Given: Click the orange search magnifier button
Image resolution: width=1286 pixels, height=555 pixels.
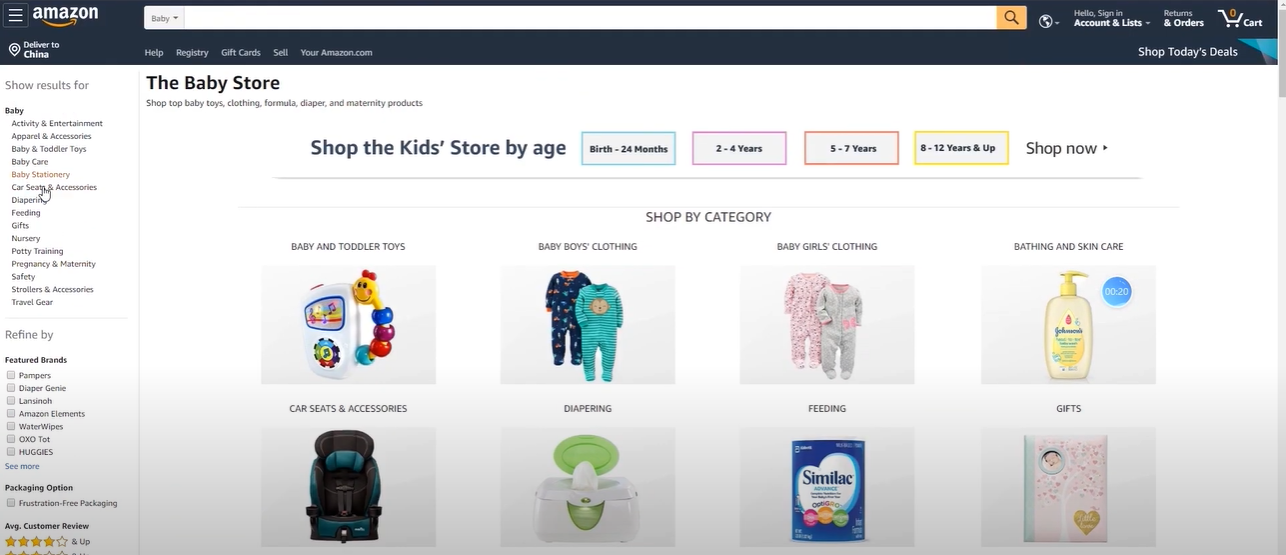Looking at the screenshot, I should pos(1011,18).
